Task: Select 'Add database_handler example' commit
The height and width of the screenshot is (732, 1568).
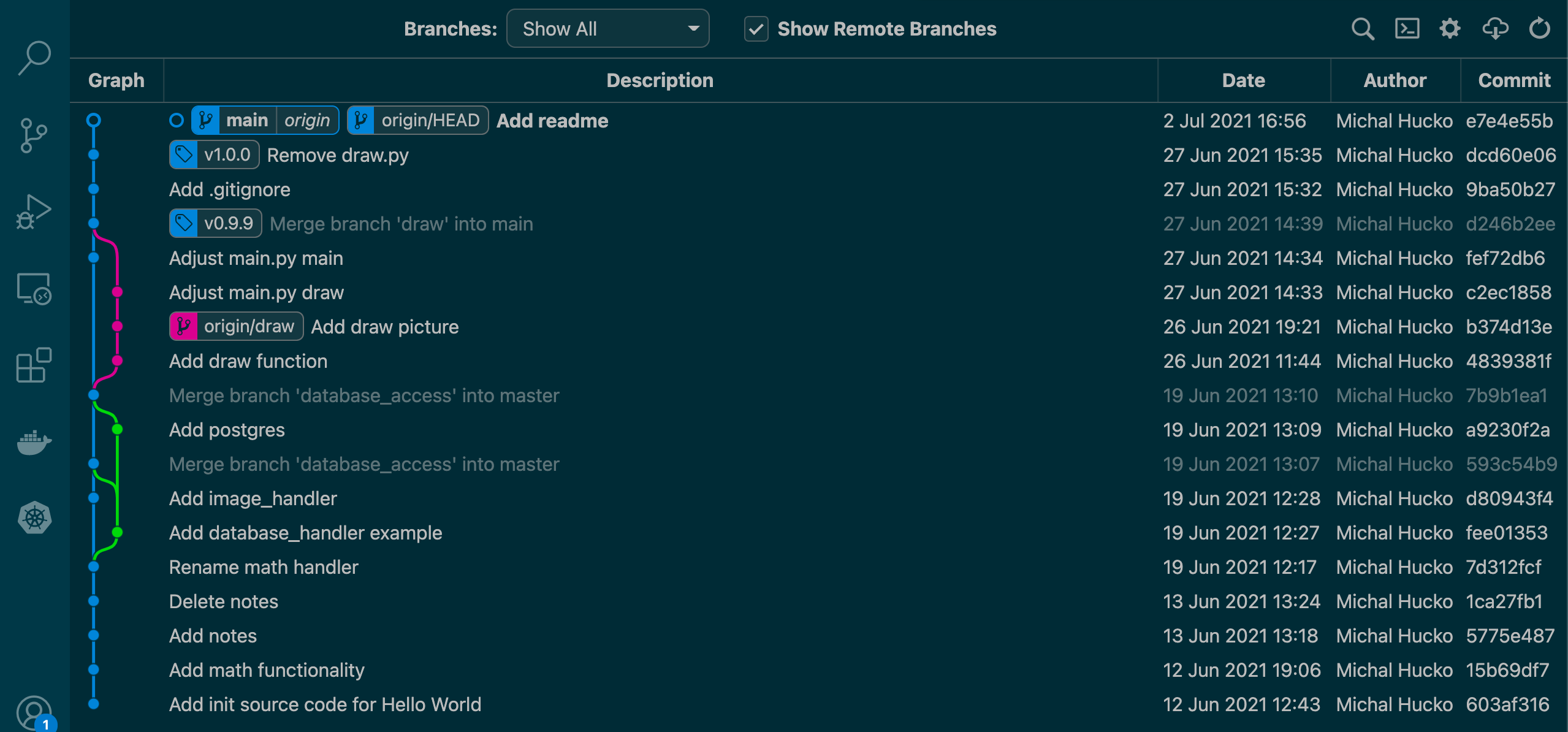Action: pyautogui.click(x=306, y=533)
